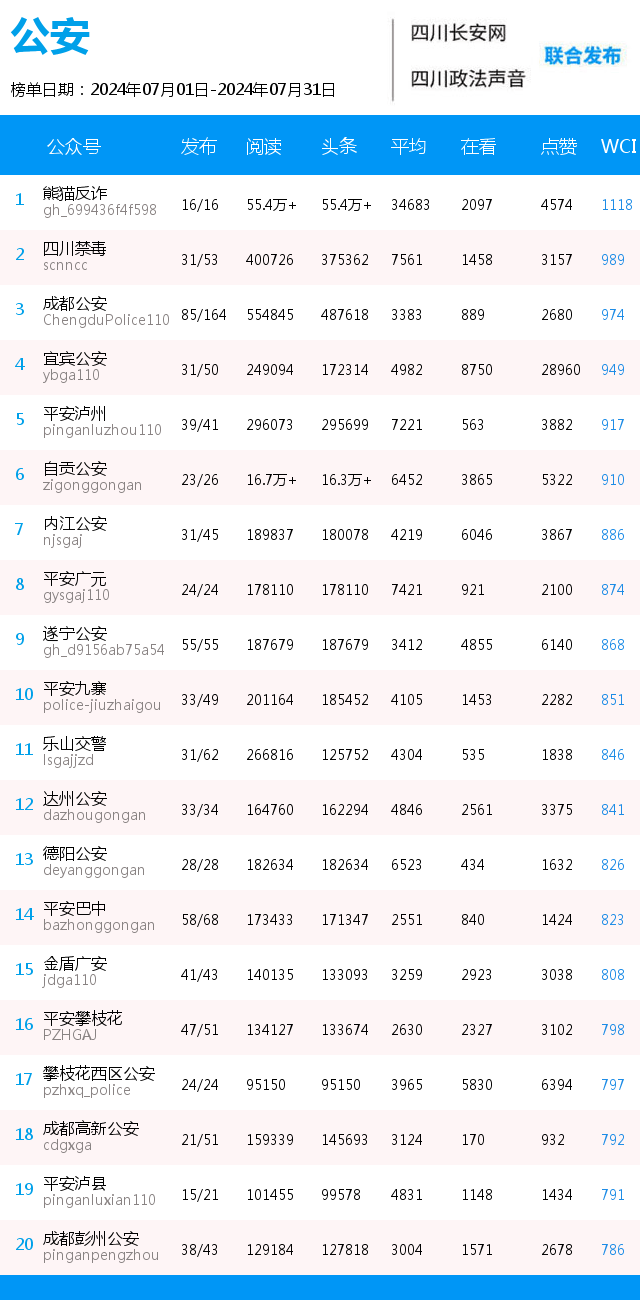This screenshot has width=640, height=1304.
Task: Click the 公安 page title
Action: pos(50,36)
